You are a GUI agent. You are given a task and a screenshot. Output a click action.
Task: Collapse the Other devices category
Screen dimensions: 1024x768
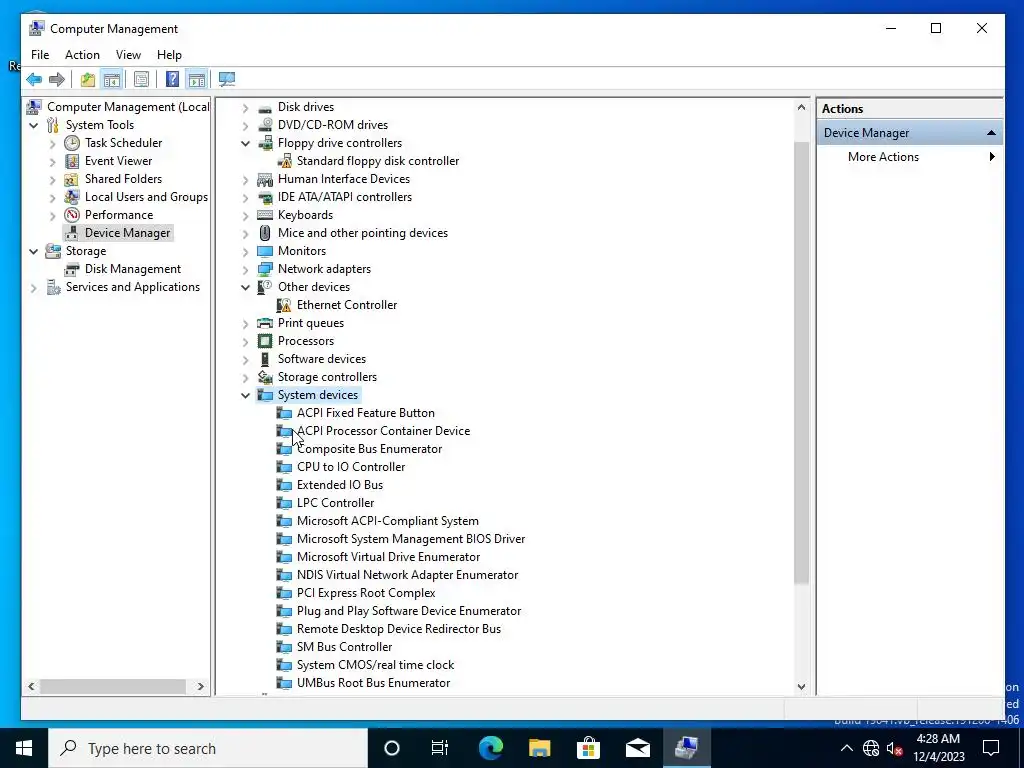246,287
